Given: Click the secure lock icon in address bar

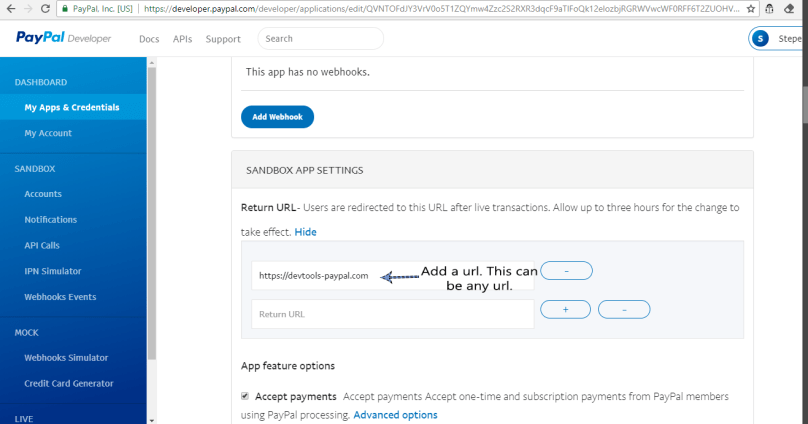Looking at the screenshot, I should pyautogui.click(x=65, y=9).
